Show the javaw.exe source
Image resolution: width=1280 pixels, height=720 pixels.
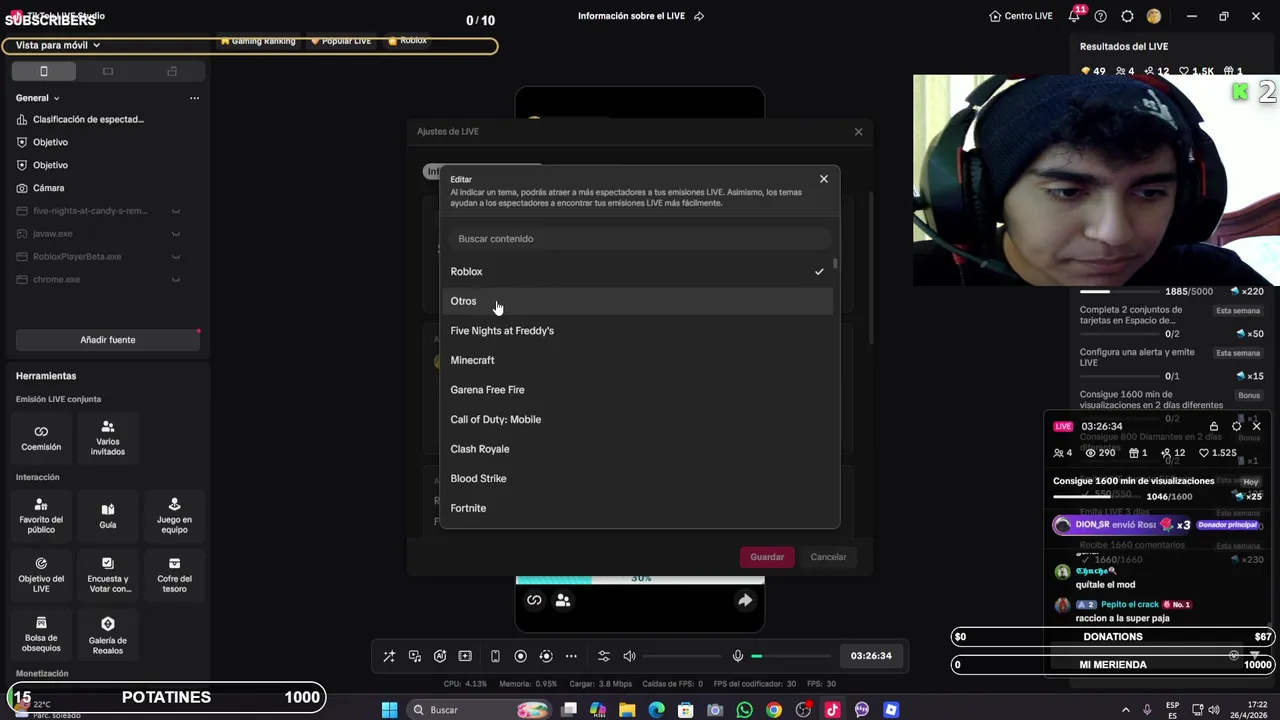[176, 234]
